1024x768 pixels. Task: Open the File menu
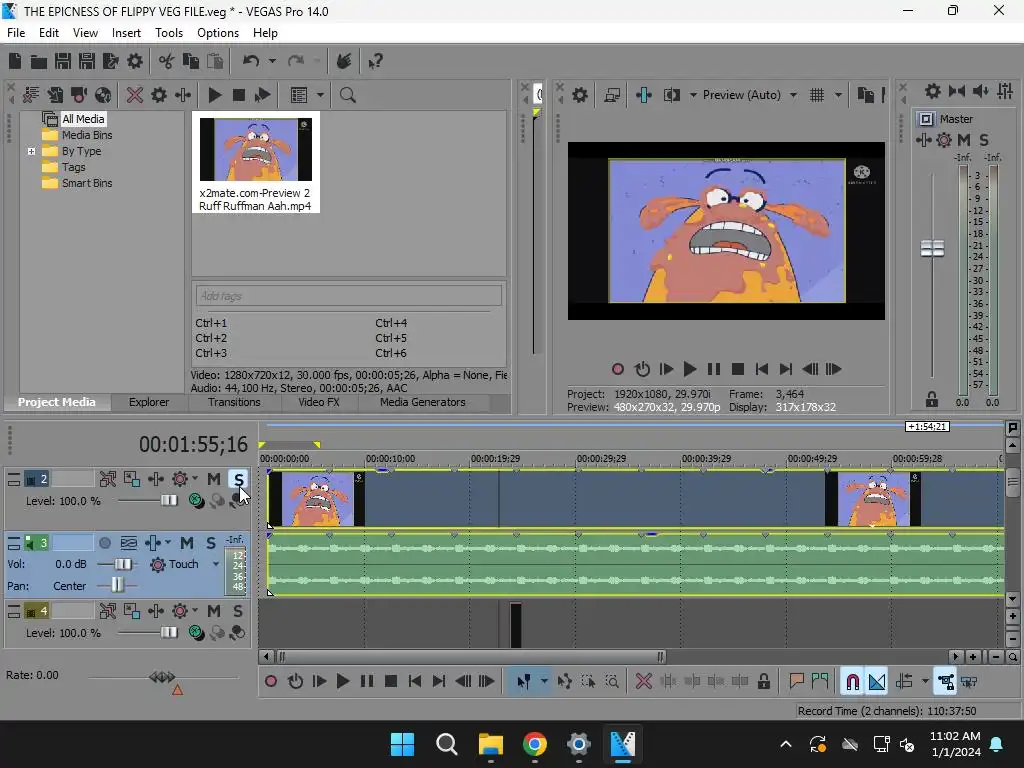(x=16, y=33)
